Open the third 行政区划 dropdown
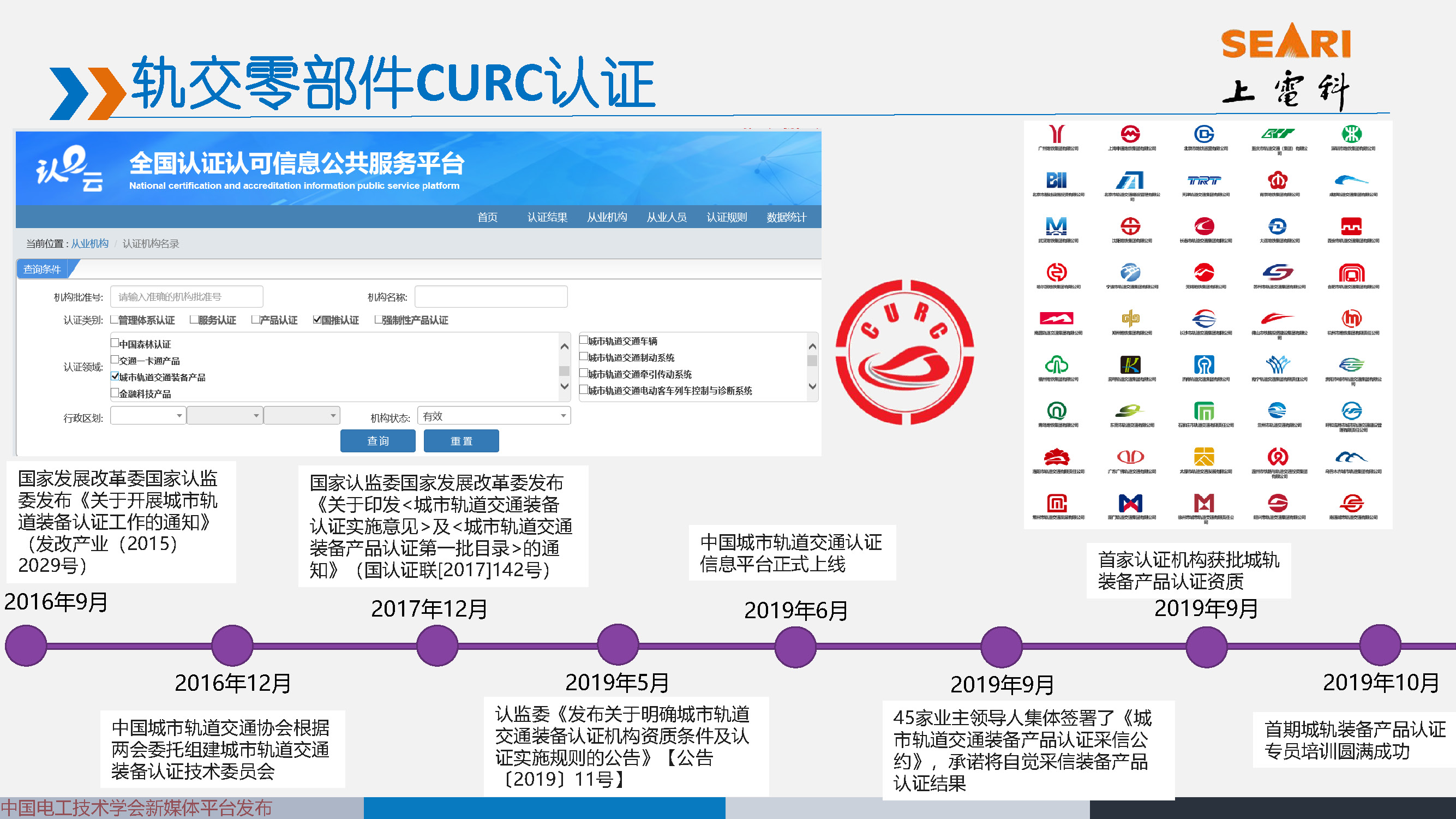The height and width of the screenshot is (819, 1456). (302, 415)
